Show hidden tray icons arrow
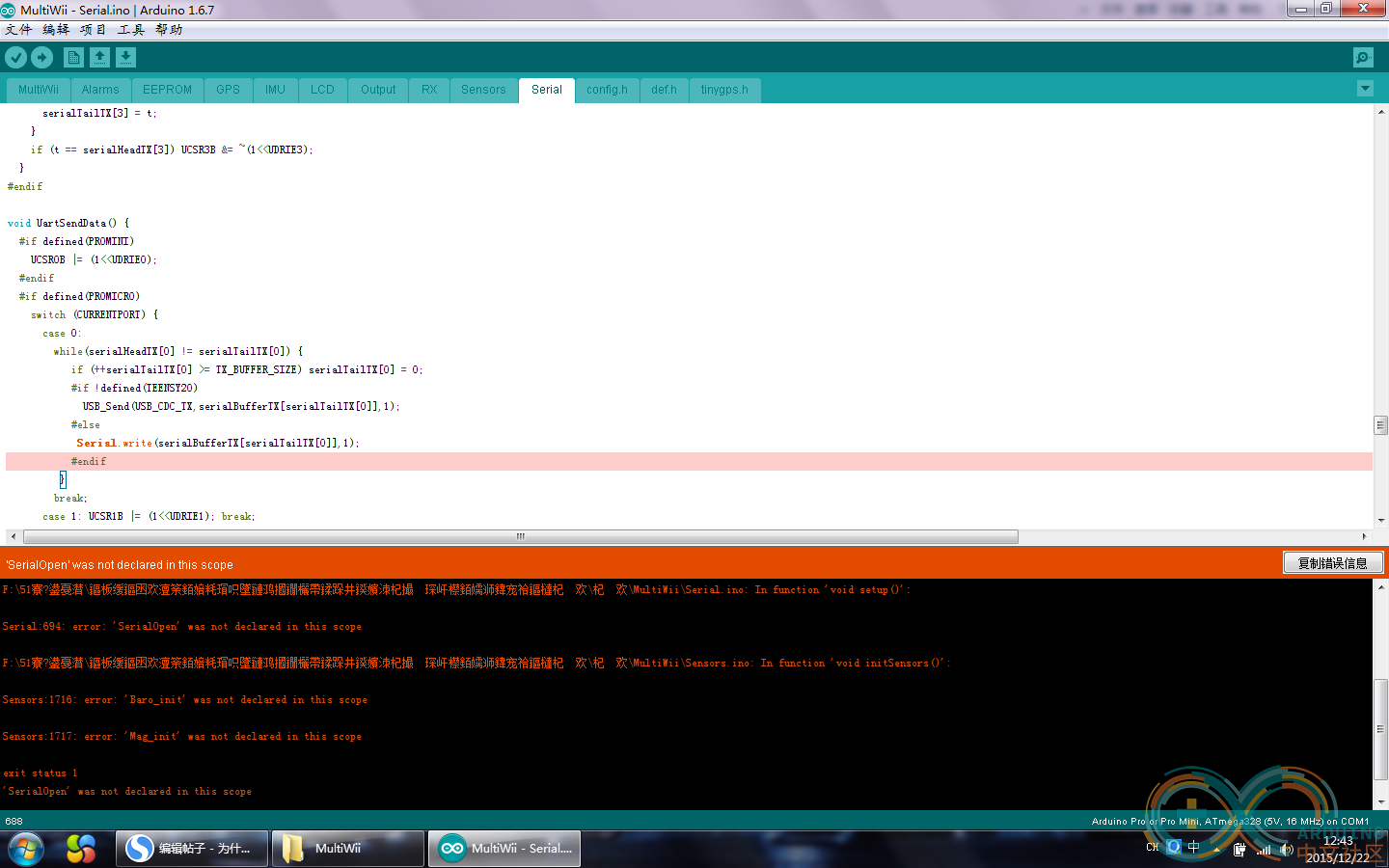1389x868 pixels. pyautogui.click(x=1216, y=850)
